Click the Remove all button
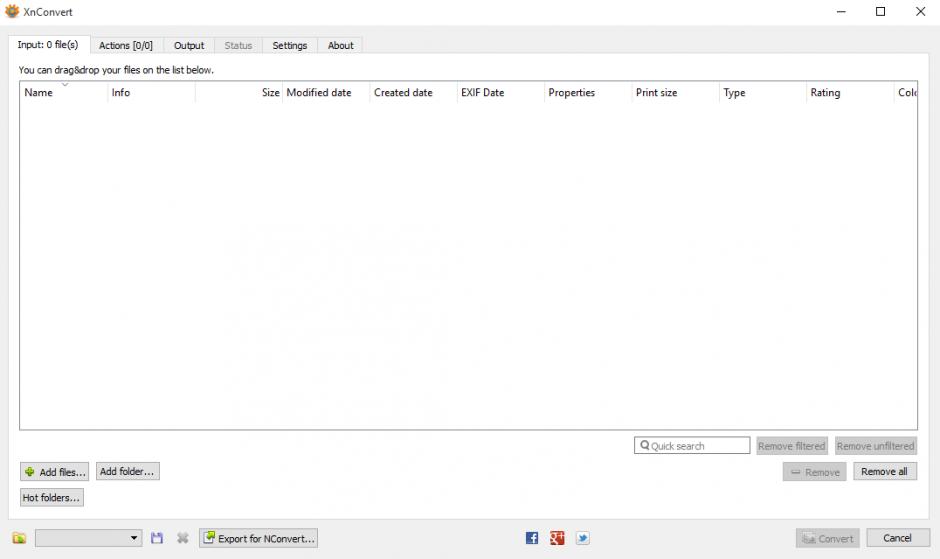The height and width of the screenshot is (559, 940). 885,471
